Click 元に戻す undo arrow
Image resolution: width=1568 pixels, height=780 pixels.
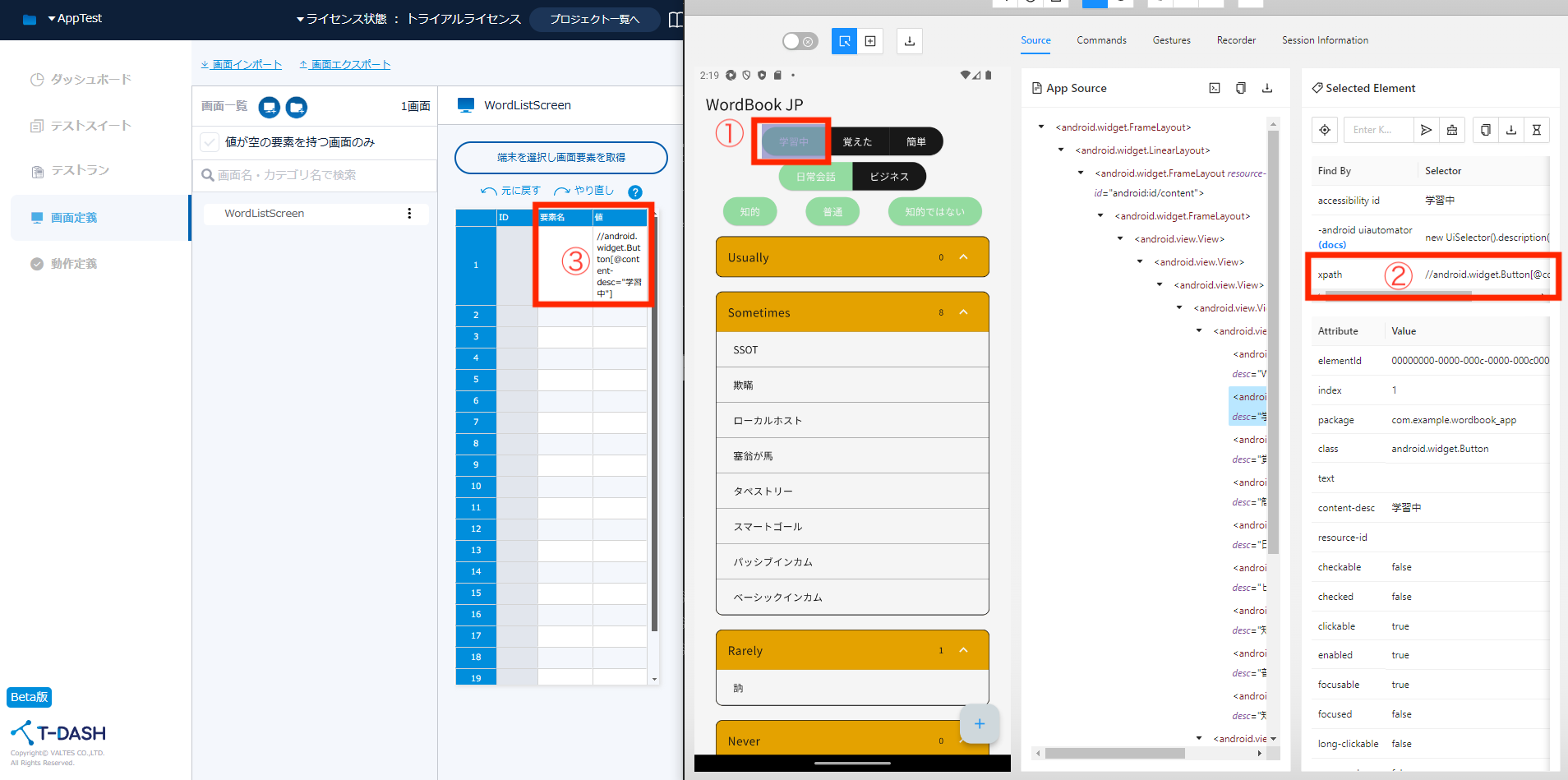click(x=489, y=191)
